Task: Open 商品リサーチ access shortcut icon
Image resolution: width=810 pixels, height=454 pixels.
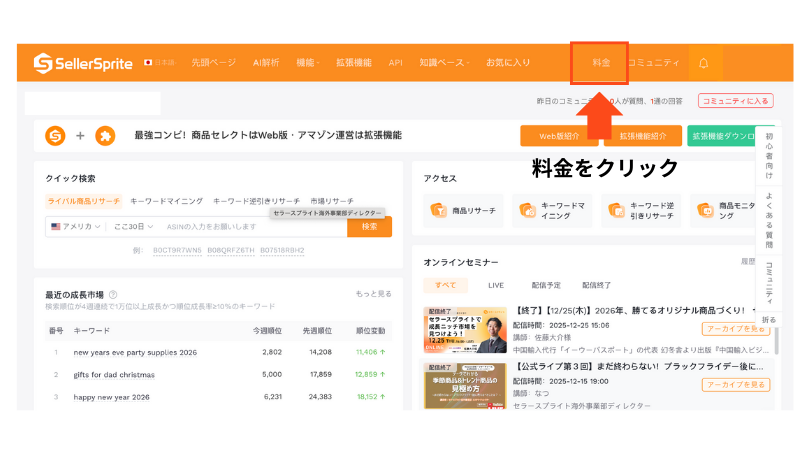Action: tap(438, 211)
